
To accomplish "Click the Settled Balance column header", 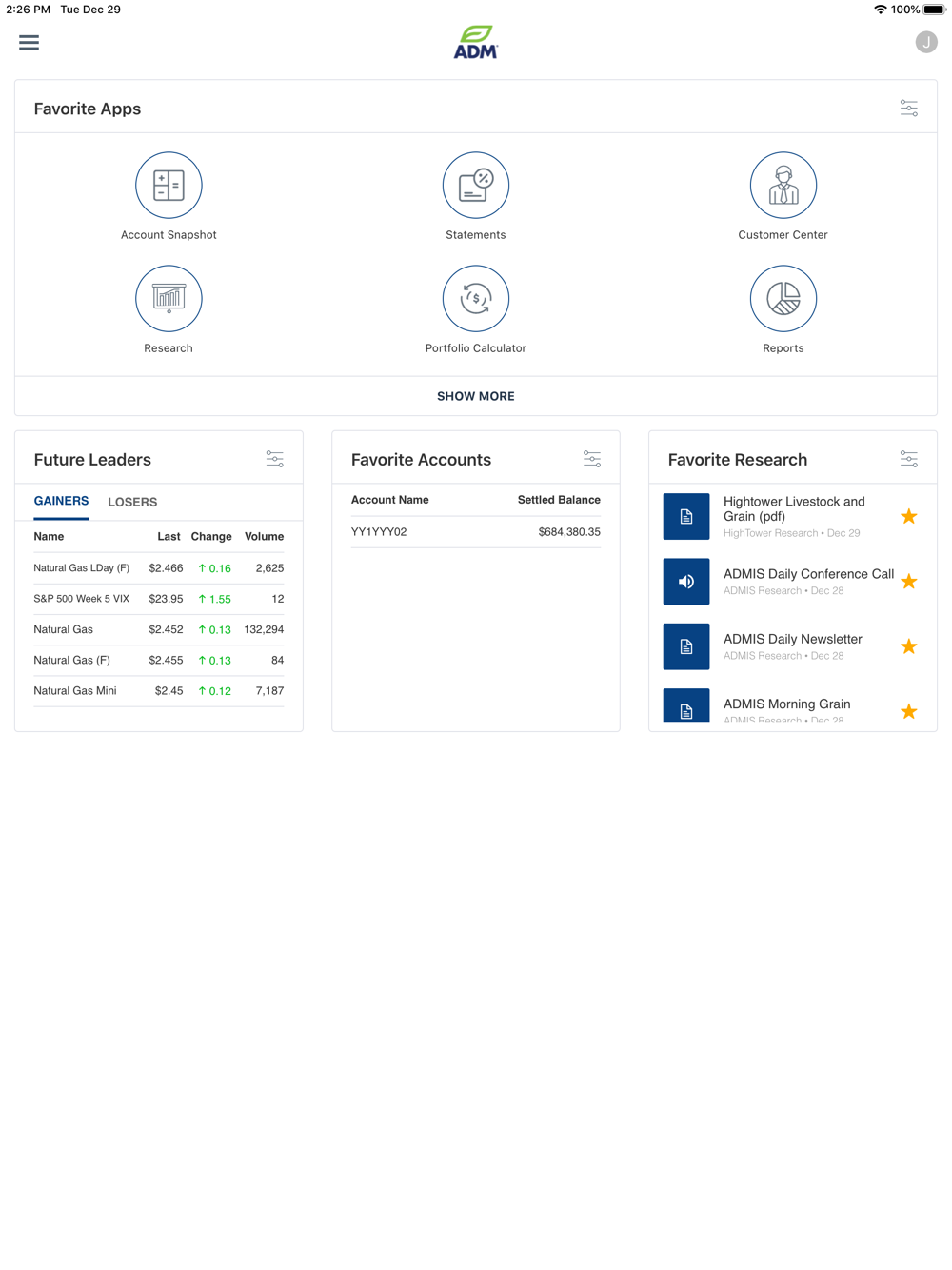I will point(559,500).
